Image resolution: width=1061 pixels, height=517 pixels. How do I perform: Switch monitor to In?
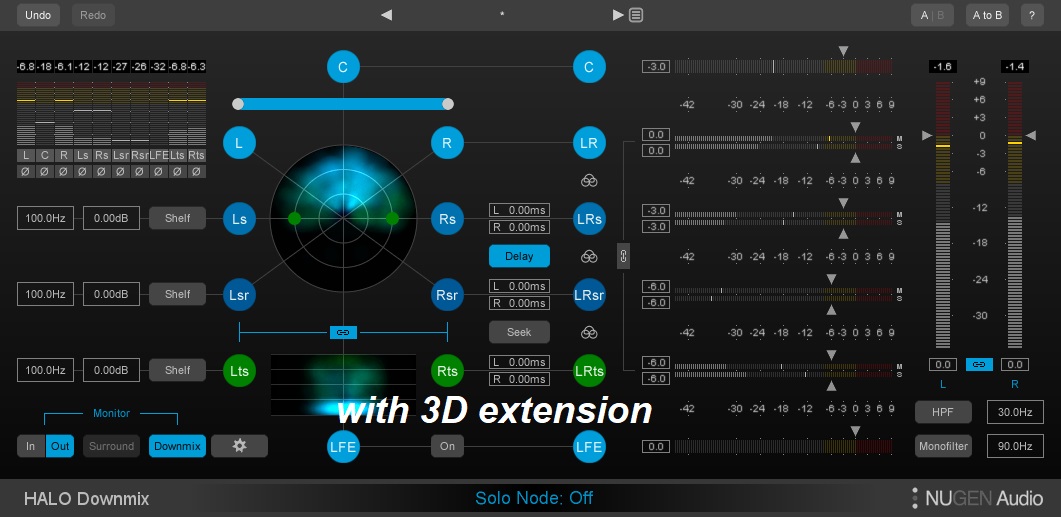pyautogui.click(x=31, y=446)
